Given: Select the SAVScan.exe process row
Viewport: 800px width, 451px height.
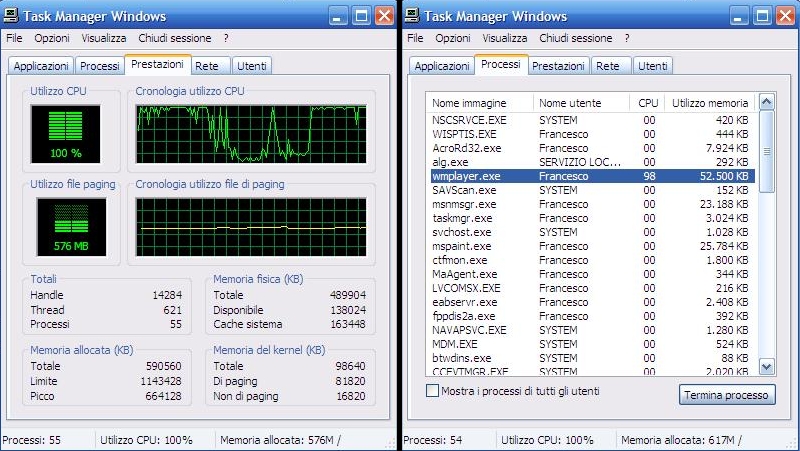Looking at the screenshot, I should 590,190.
